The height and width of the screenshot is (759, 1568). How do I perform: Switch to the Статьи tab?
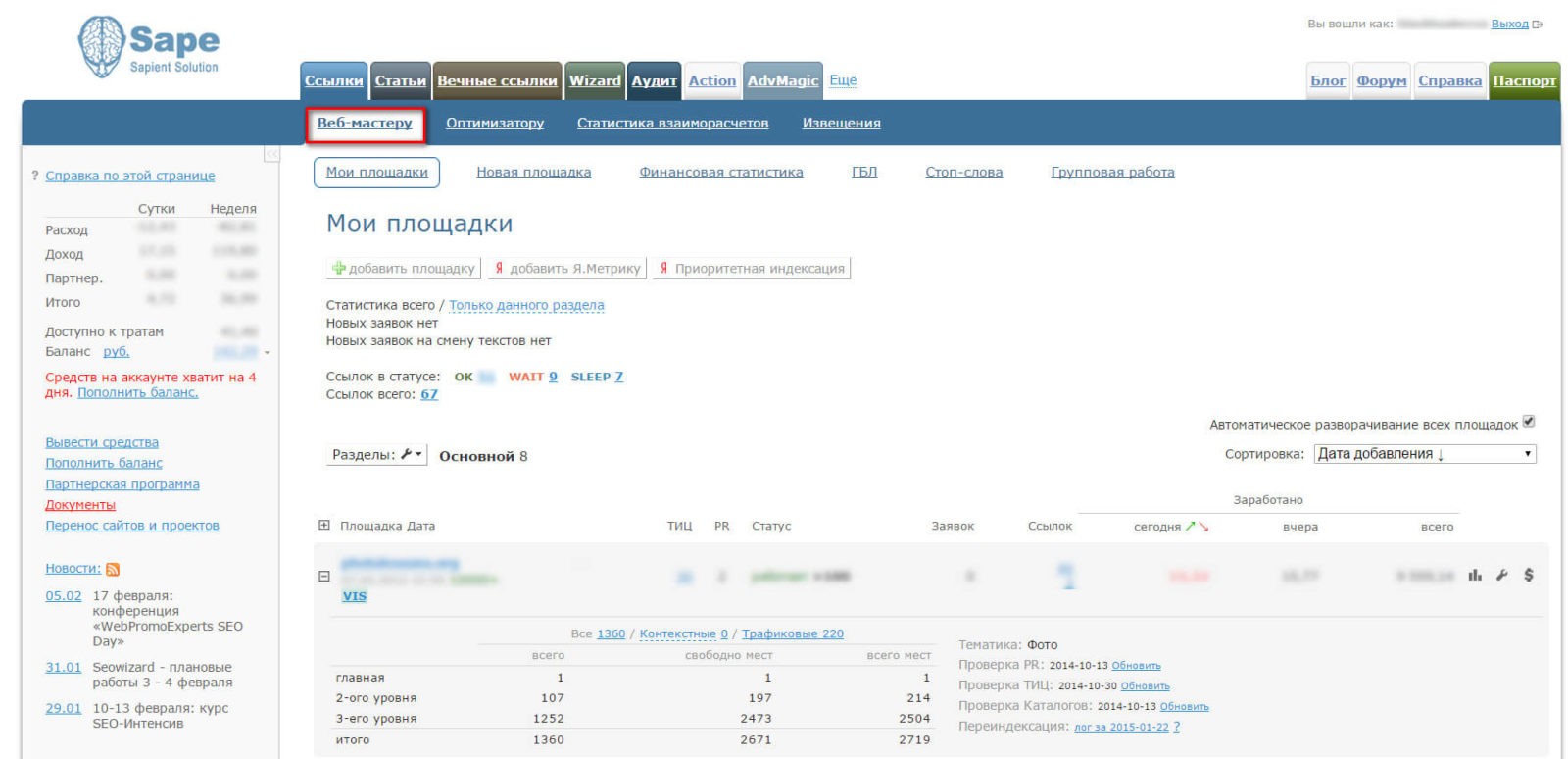click(400, 80)
